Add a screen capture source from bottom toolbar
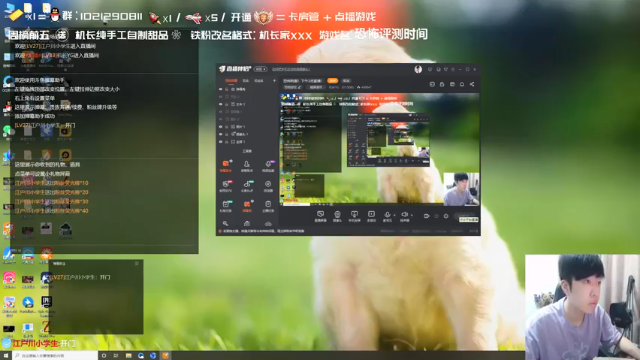Image resolution: width=640 pixels, height=360 pixels. pyautogui.click(x=320, y=216)
